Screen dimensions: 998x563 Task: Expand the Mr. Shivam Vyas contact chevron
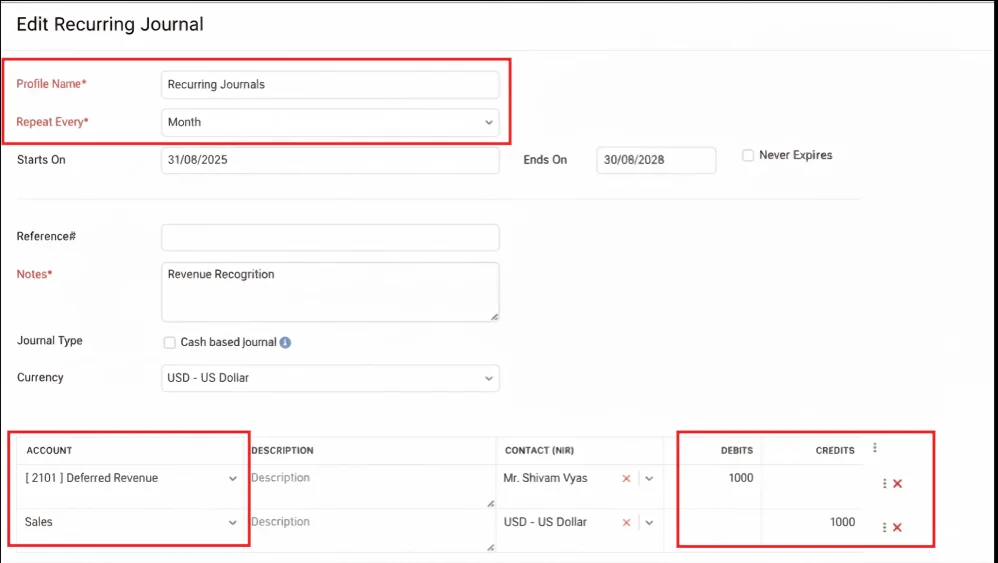(649, 479)
